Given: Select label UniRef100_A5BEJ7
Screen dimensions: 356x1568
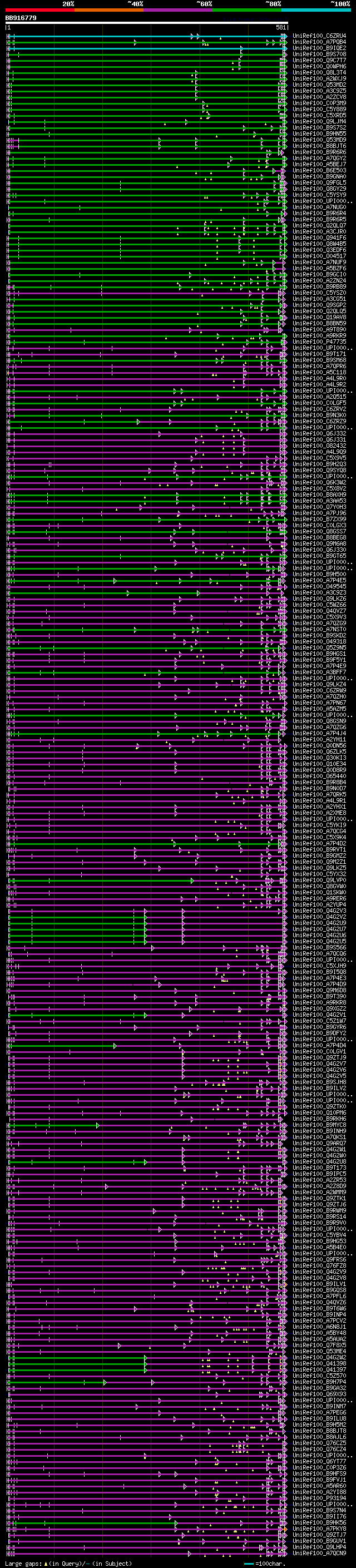Looking at the screenshot, I should (319, 164).
